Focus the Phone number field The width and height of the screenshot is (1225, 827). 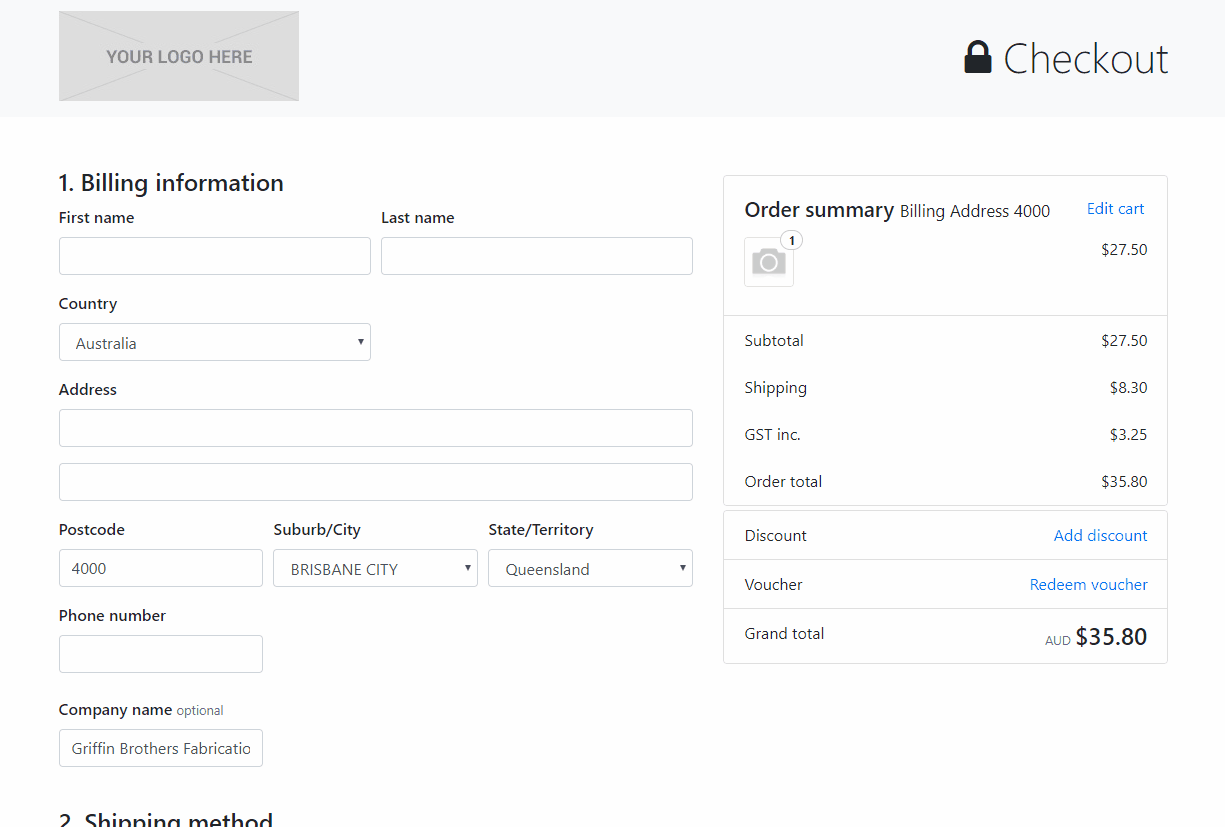point(161,654)
